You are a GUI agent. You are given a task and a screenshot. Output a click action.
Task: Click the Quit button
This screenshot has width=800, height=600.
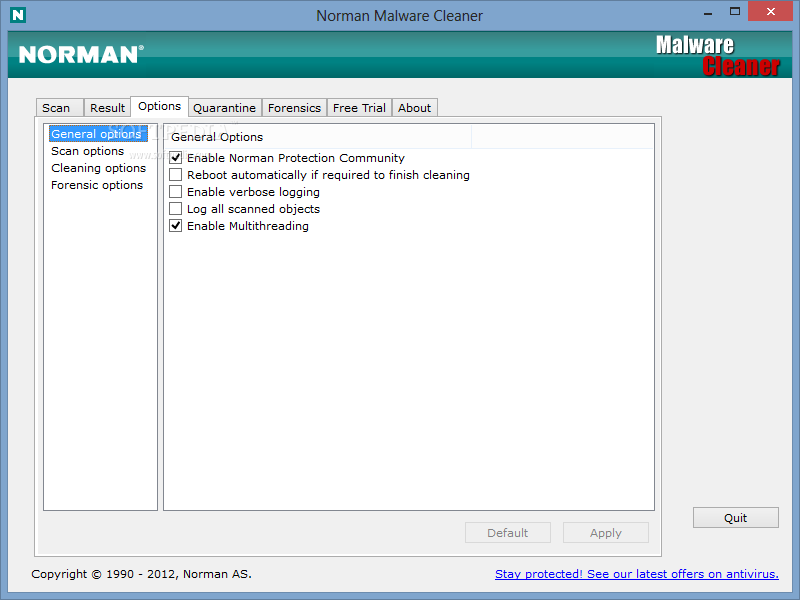[x=735, y=518]
